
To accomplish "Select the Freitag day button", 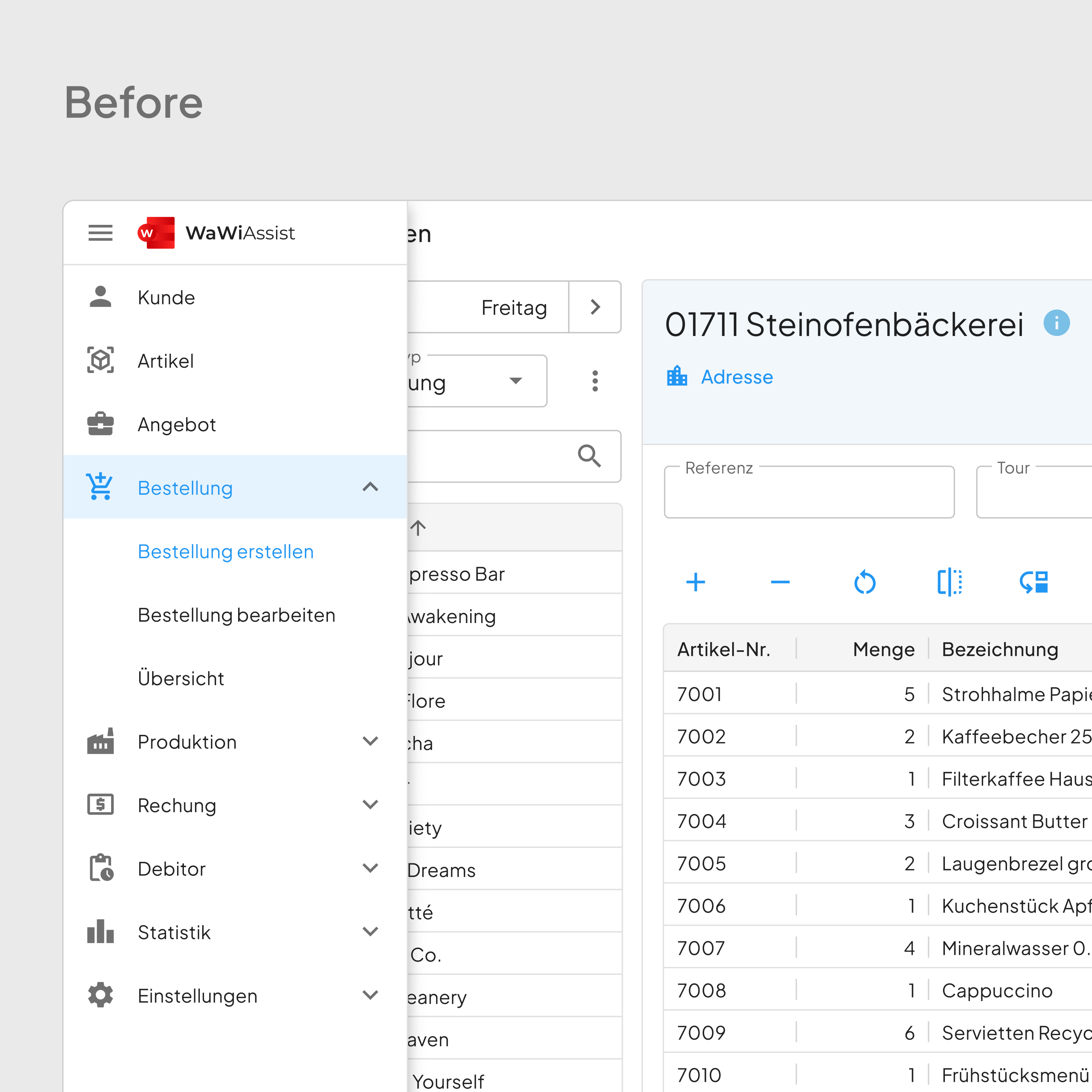I will 488,307.
